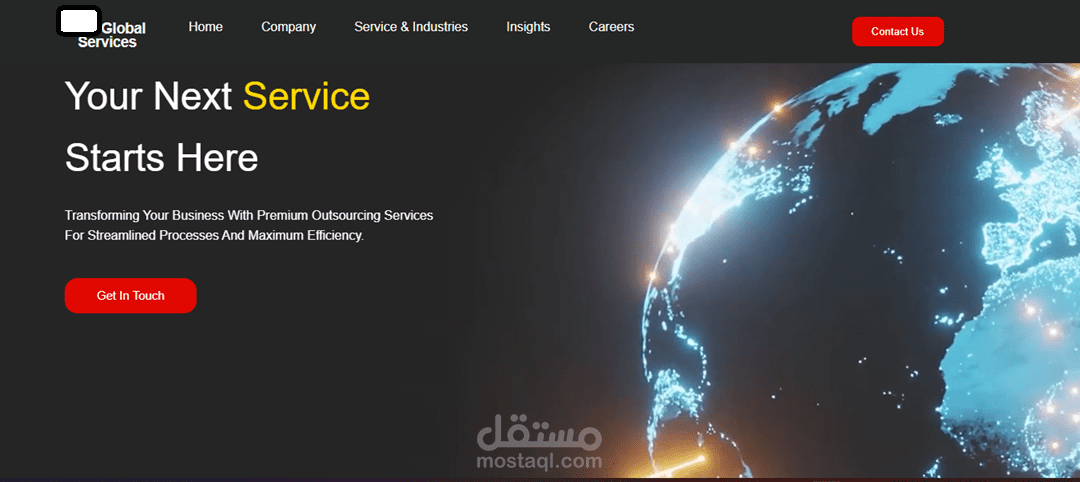
Task: Open the Home nav link
Action: click(x=205, y=27)
